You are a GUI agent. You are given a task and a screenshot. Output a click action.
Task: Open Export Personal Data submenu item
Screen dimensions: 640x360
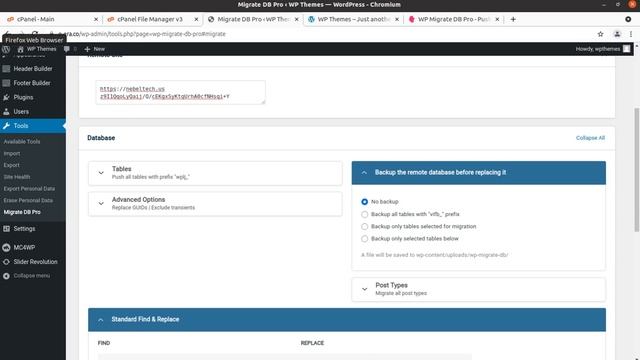tap(29, 189)
